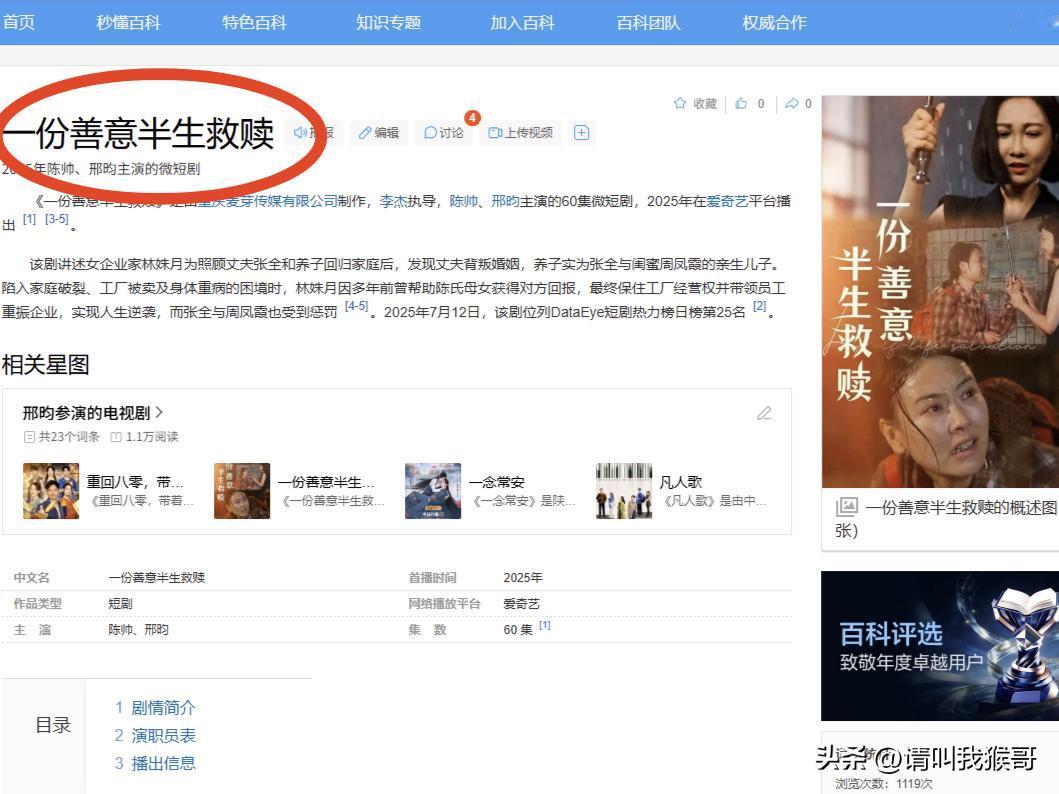Click the plus icon next to 上传视频
1059x794 pixels.
coord(581,132)
